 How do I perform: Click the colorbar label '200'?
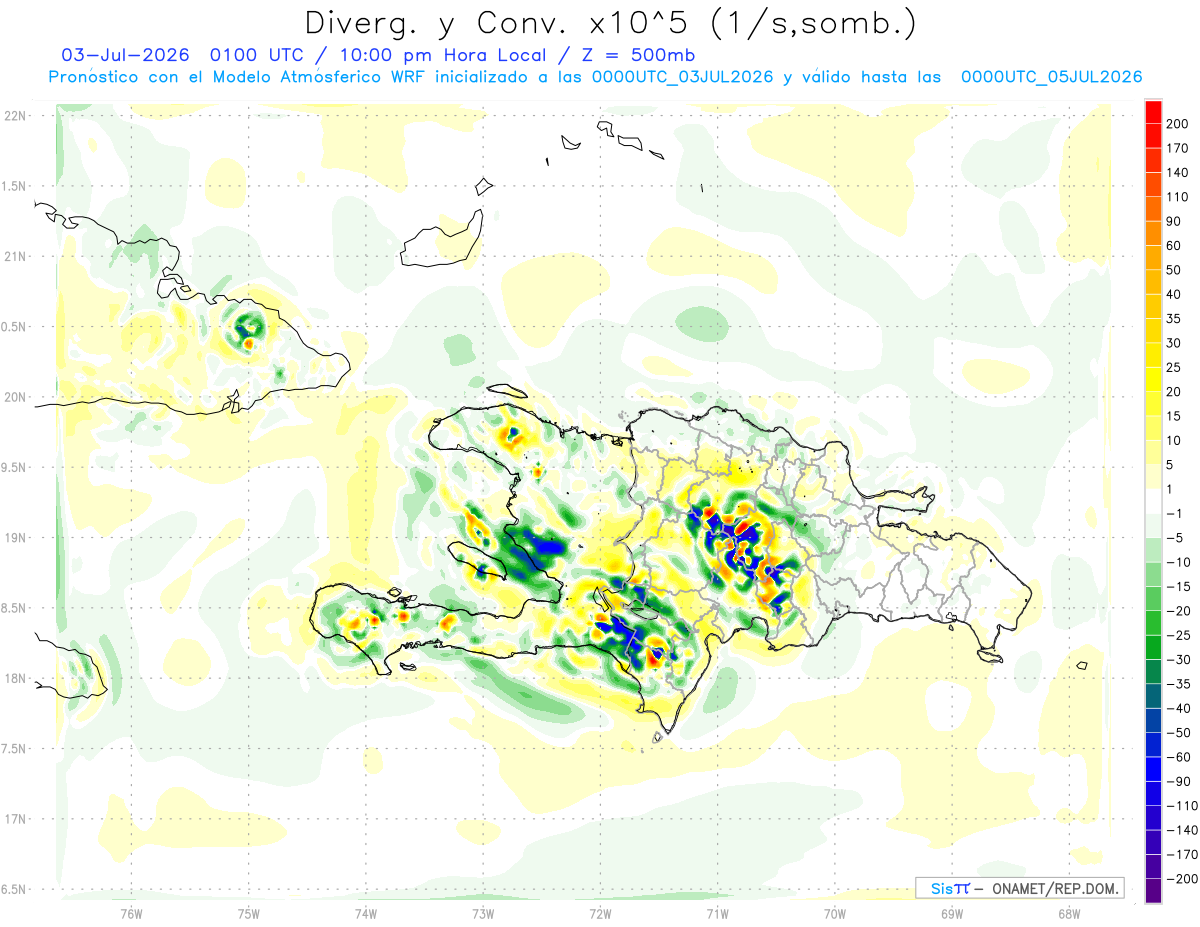click(1177, 124)
